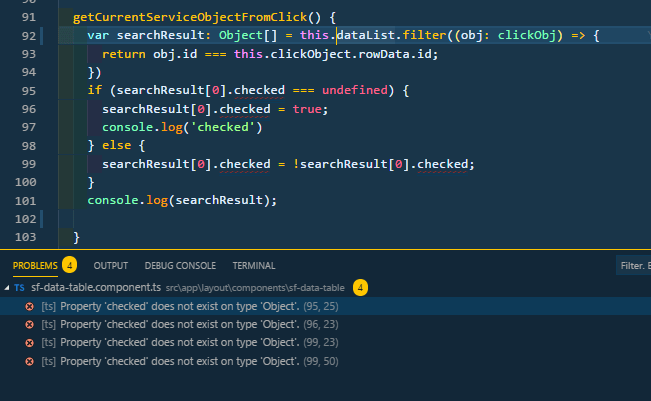Place cursor on console.log('checked') line

point(181,127)
